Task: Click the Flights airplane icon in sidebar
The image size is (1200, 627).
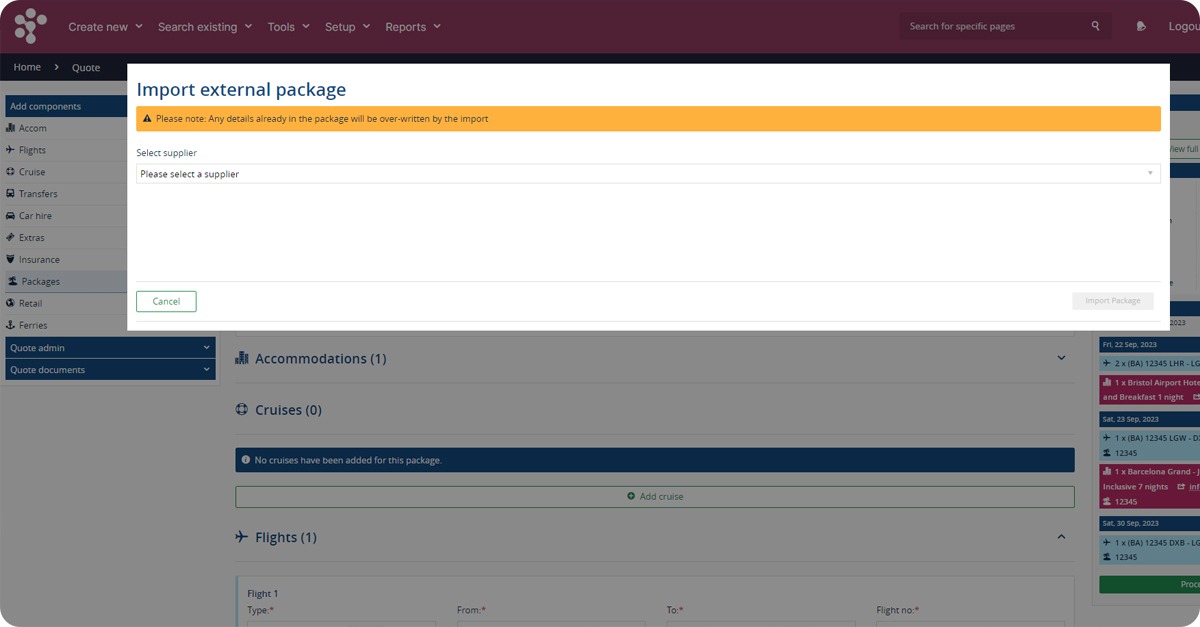Action: [11, 150]
